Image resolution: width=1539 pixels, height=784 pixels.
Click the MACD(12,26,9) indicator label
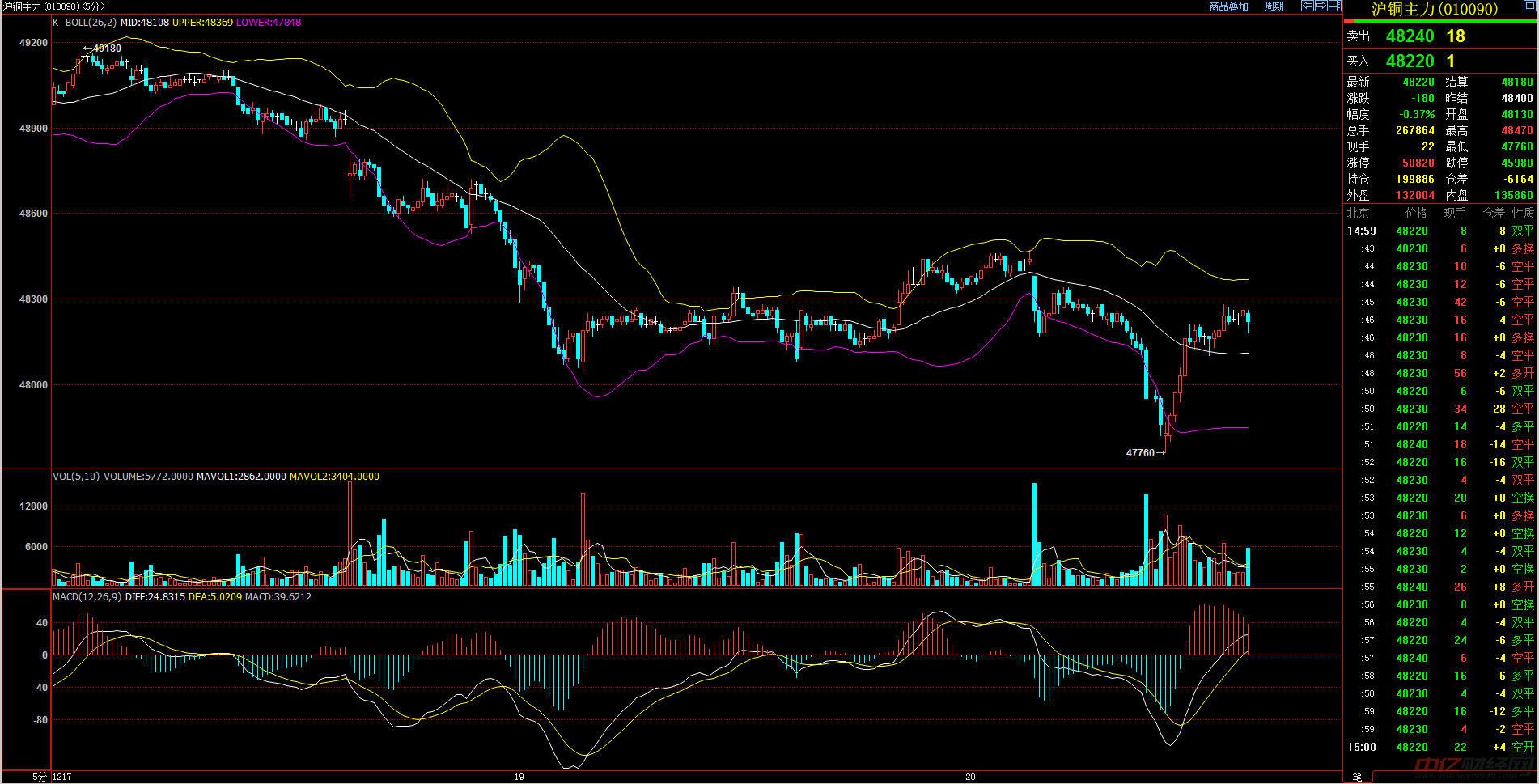(x=87, y=597)
